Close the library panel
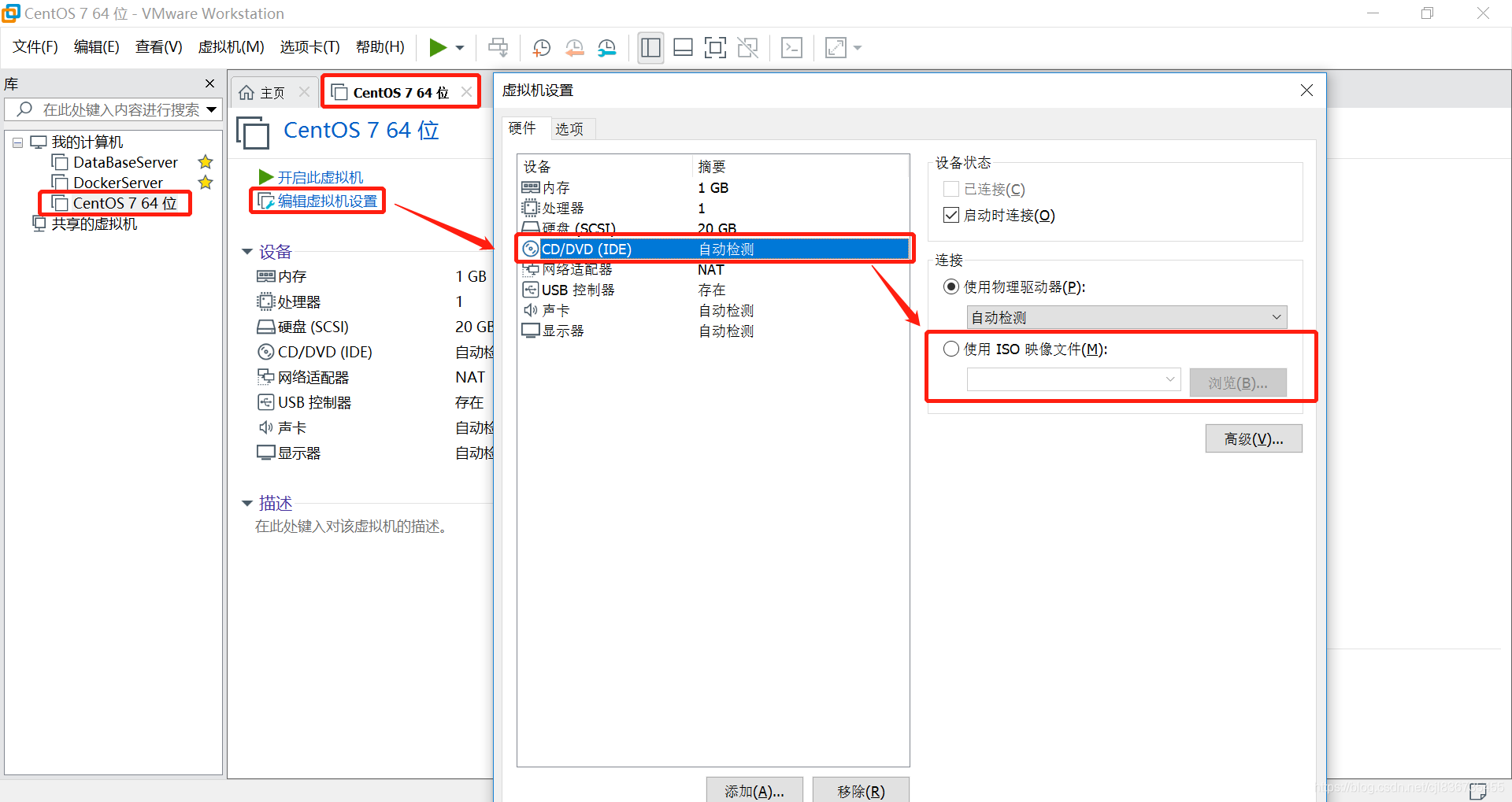This screenshot has width=1512, height=802. (x=209, y=84)
